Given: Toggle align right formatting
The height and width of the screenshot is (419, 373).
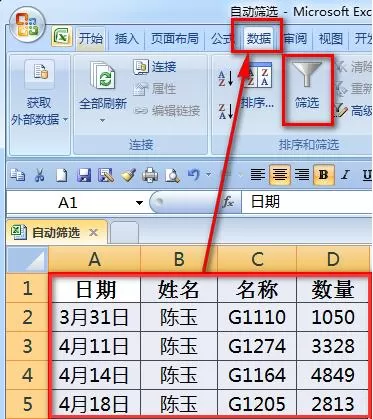Looking at the screenshot, I should 301,174.
